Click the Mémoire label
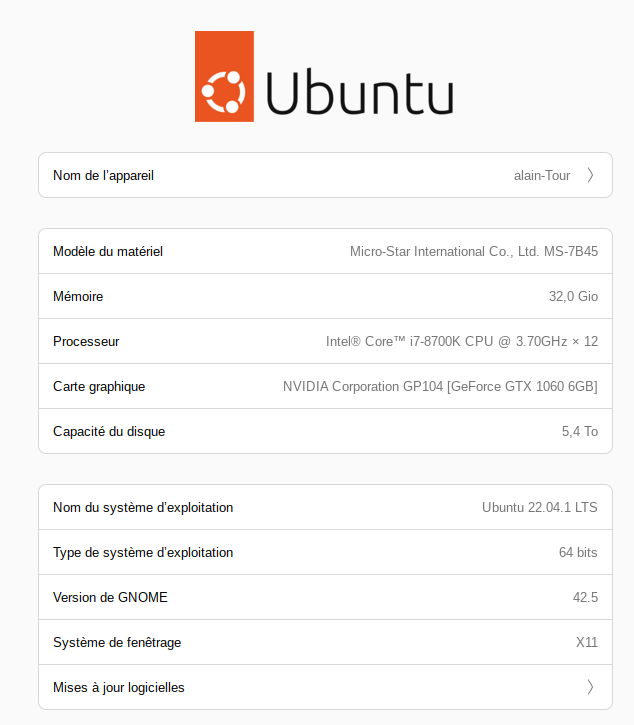634x725 pixels. click(78, 296)
